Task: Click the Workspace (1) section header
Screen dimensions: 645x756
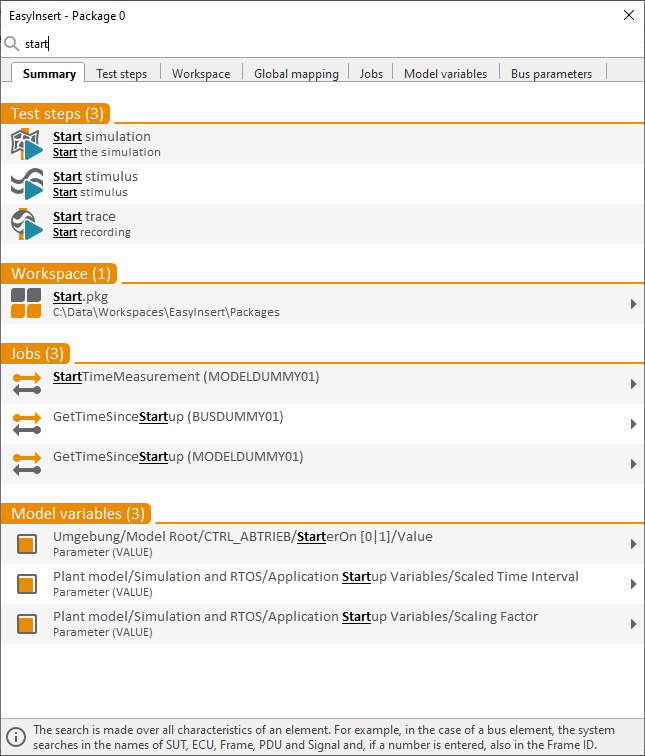Action: click(59, 273)
